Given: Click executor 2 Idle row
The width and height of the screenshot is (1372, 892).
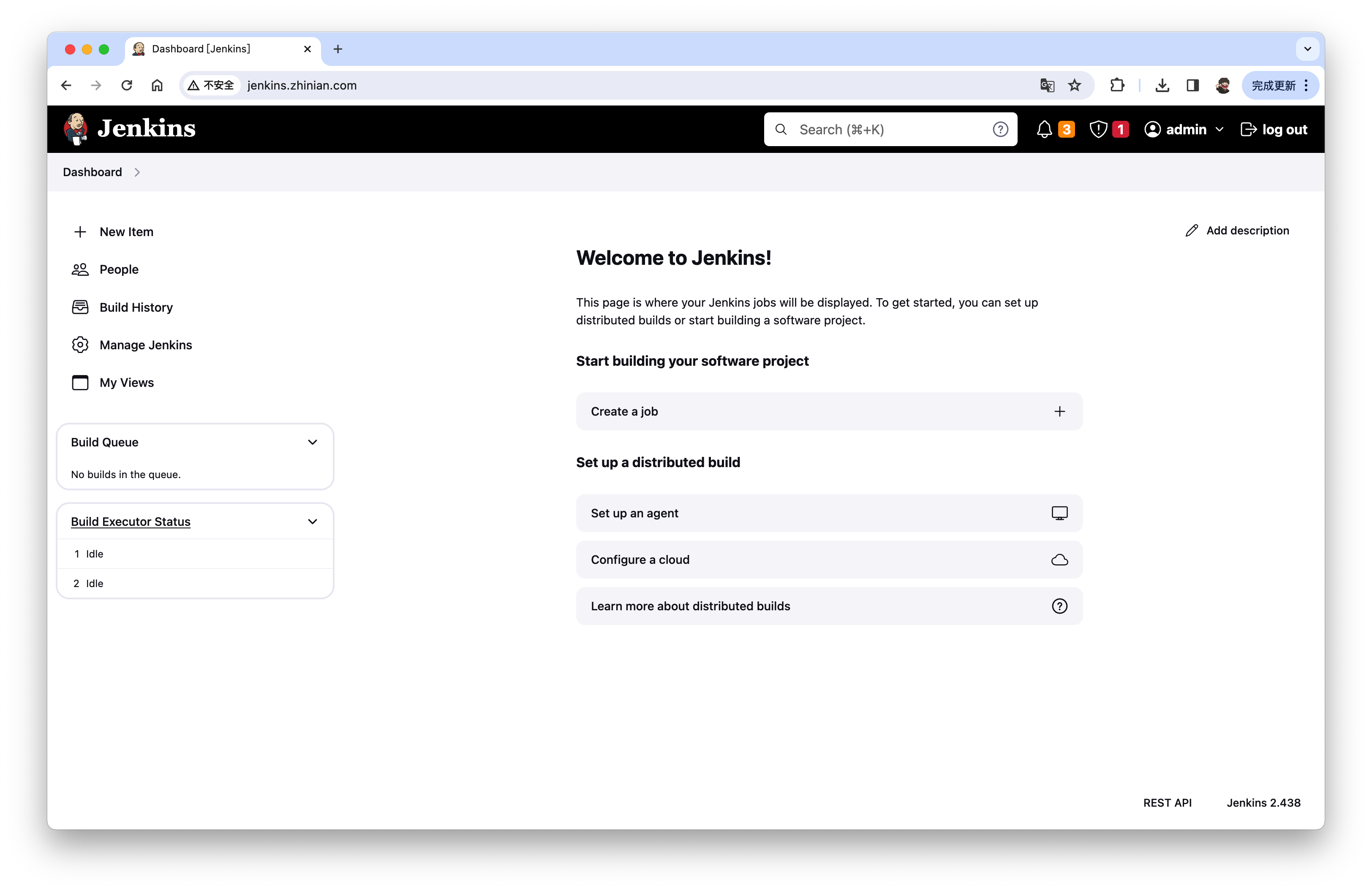Looking at the screenshot, I should coord(195,584).
